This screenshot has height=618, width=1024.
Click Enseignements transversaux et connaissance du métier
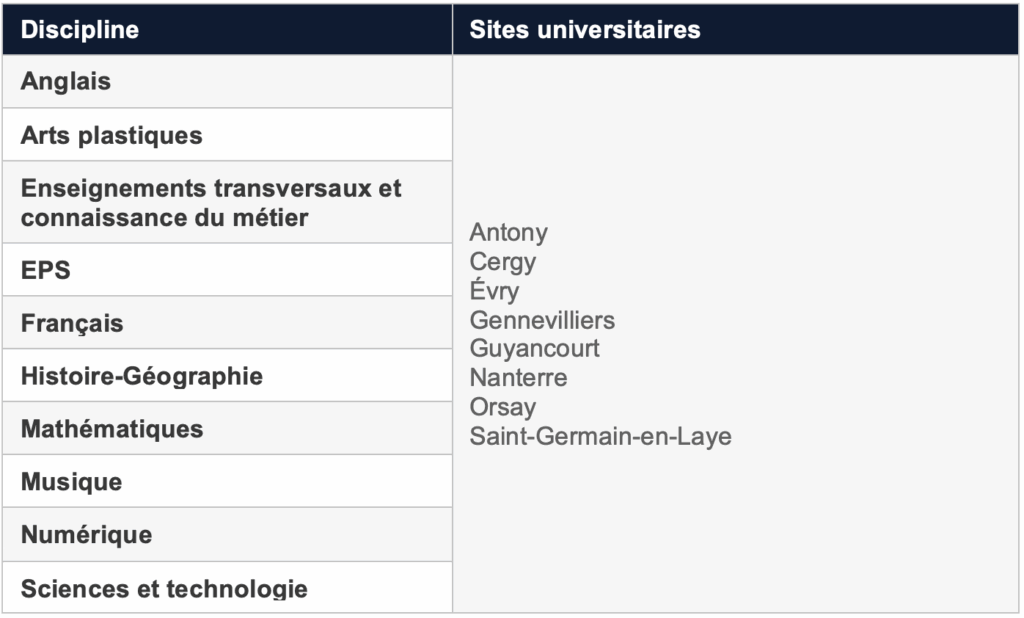coord(211,202)
